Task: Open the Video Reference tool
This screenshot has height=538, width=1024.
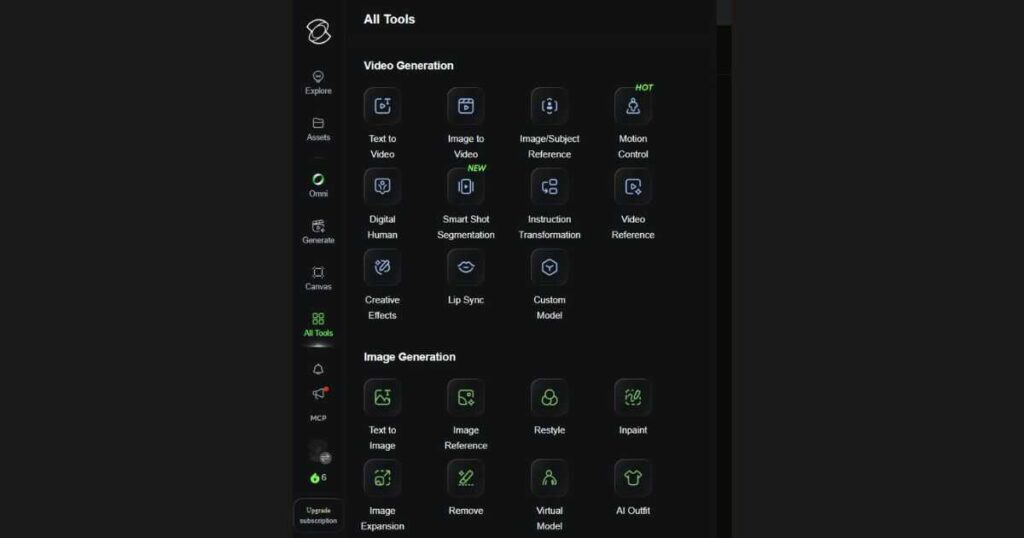Action: 633,204
